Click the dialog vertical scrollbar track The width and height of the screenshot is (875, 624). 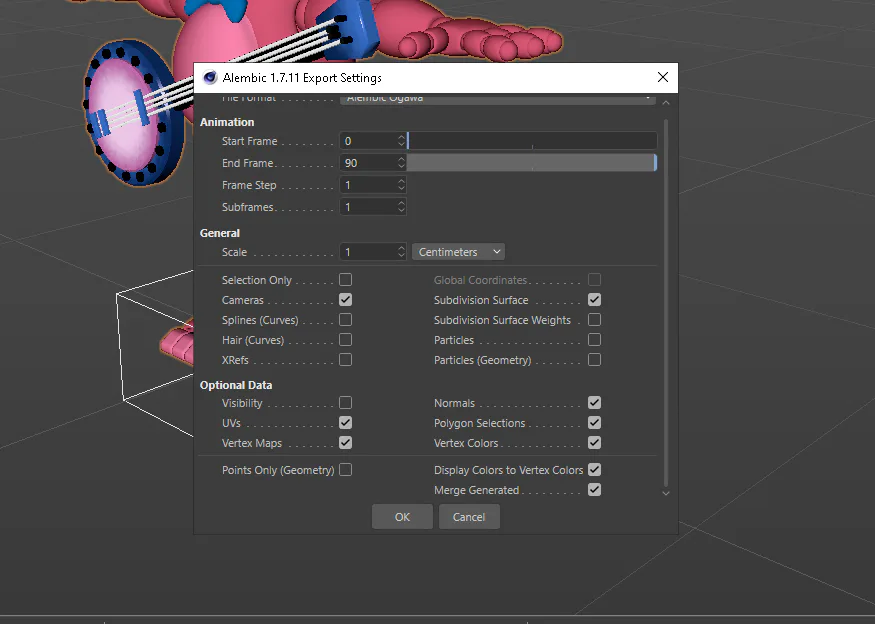(x=666, y=301)
